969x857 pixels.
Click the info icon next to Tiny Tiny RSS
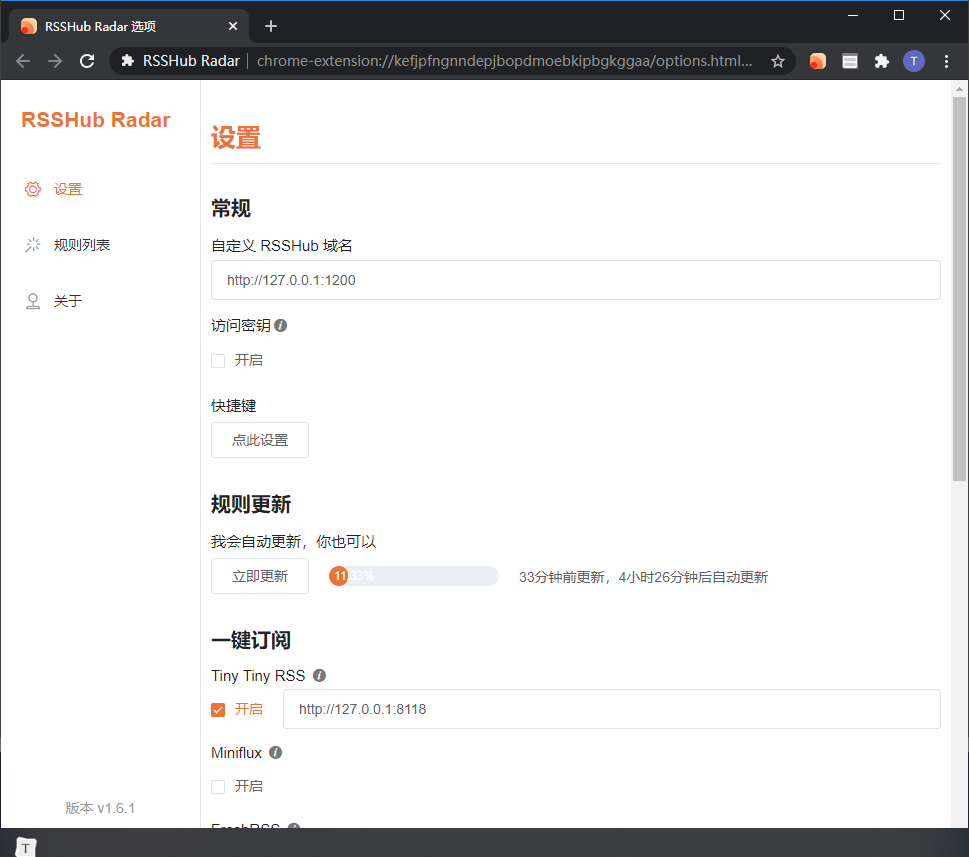point(319,676)
